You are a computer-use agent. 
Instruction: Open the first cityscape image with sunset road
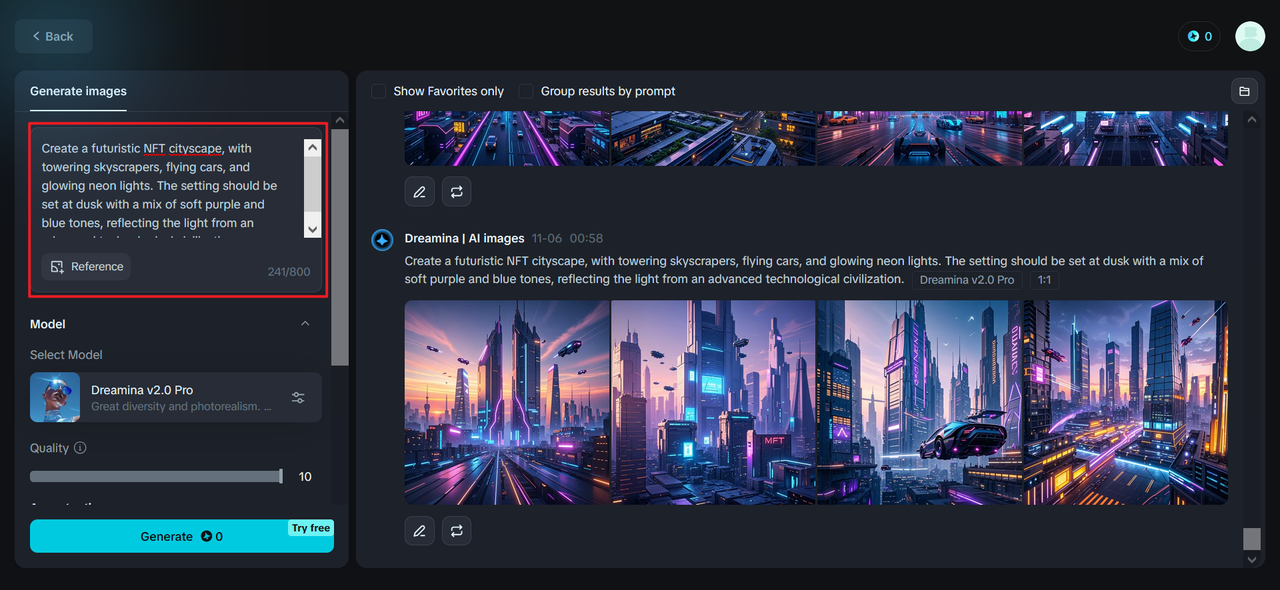pyautogui.click(x=507, y=402)
